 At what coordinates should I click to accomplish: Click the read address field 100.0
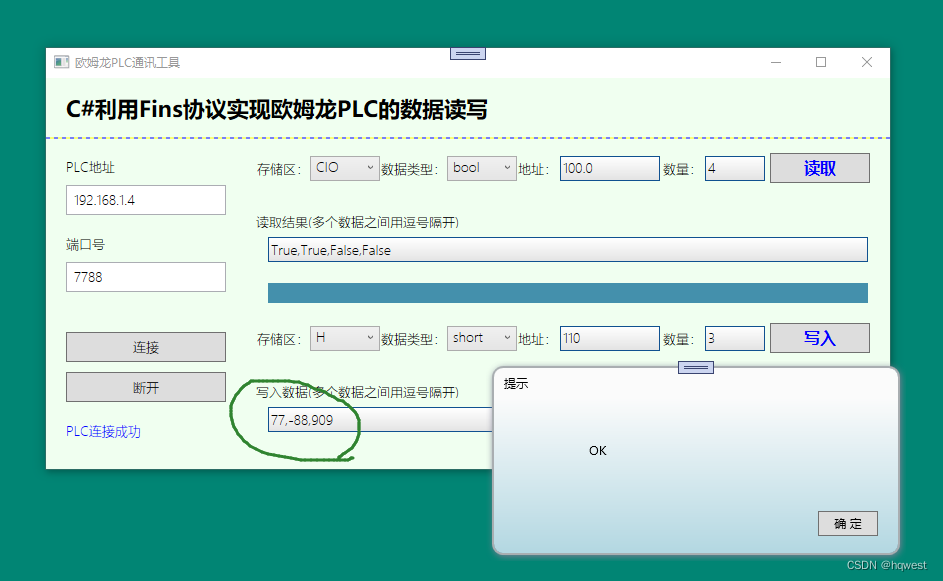point(610,168)
